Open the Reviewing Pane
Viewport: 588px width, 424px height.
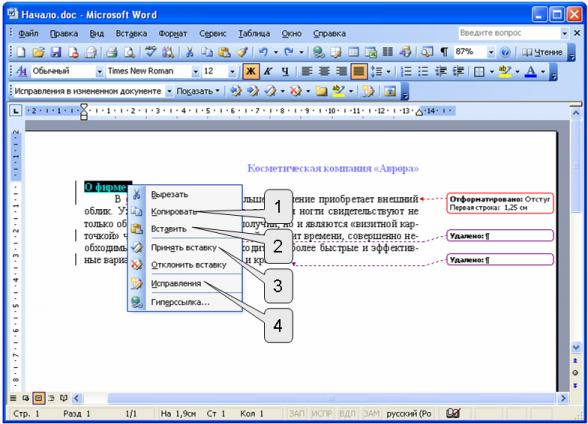[390, 91]
